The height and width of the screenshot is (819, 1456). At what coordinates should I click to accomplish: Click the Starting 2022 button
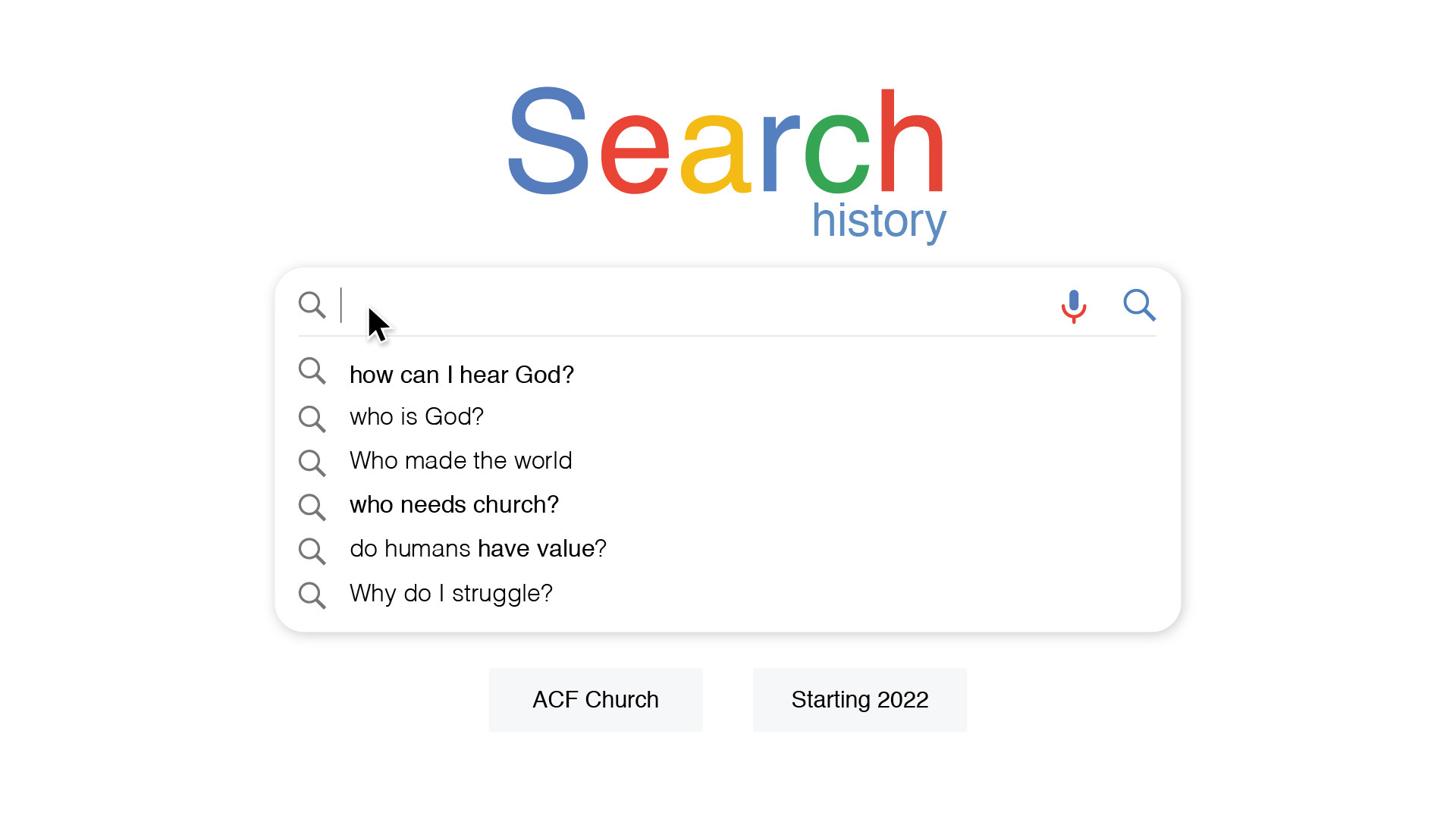coord(860,699)
